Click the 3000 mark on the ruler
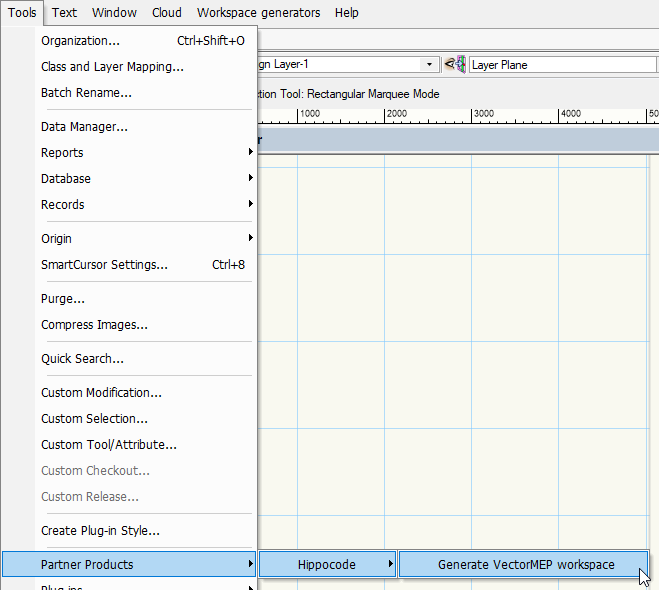Viewport: 659px width, 590px height. click(x=484, y=113)
